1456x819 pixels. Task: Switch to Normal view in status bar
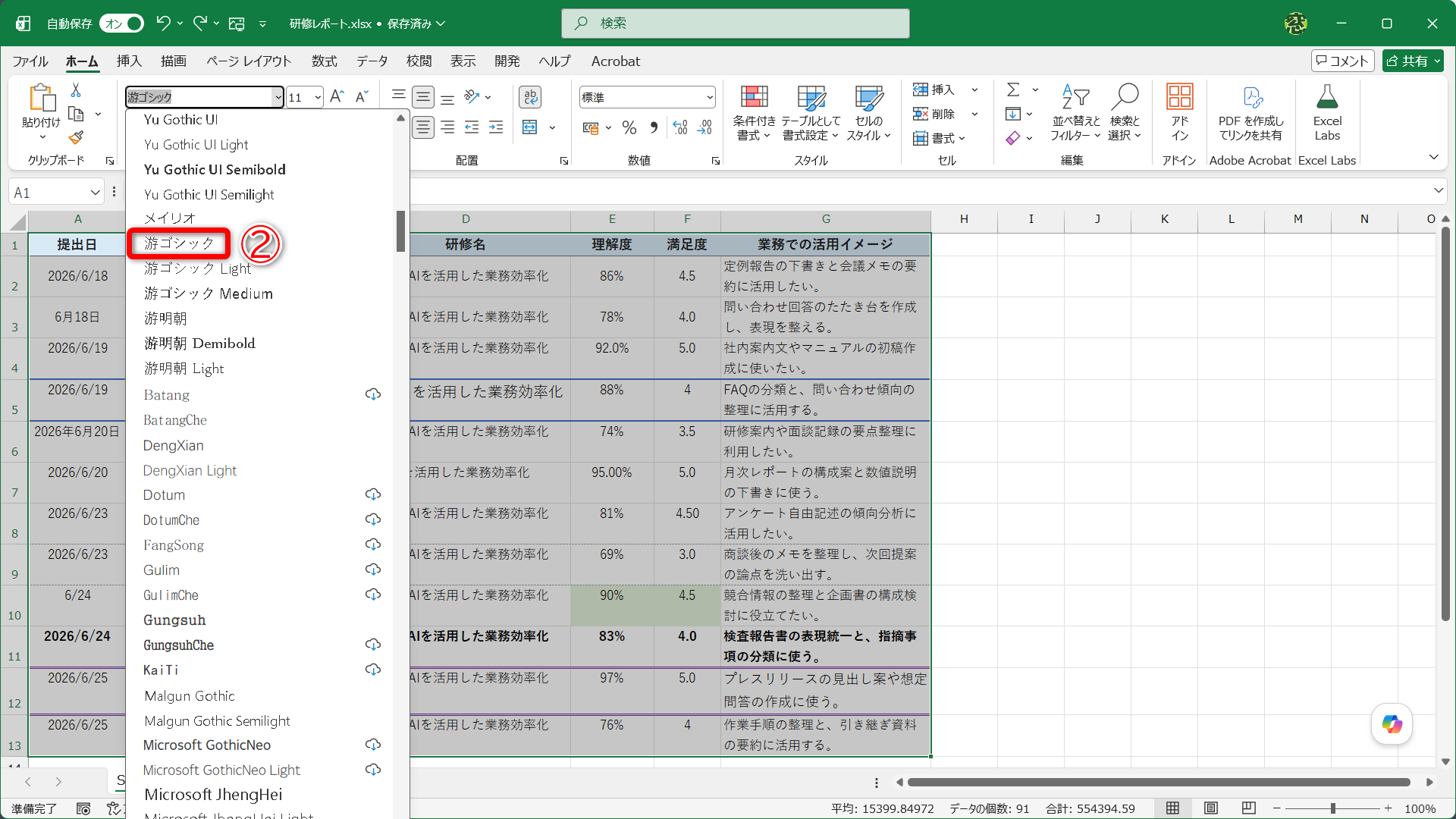pos(1172,808)
